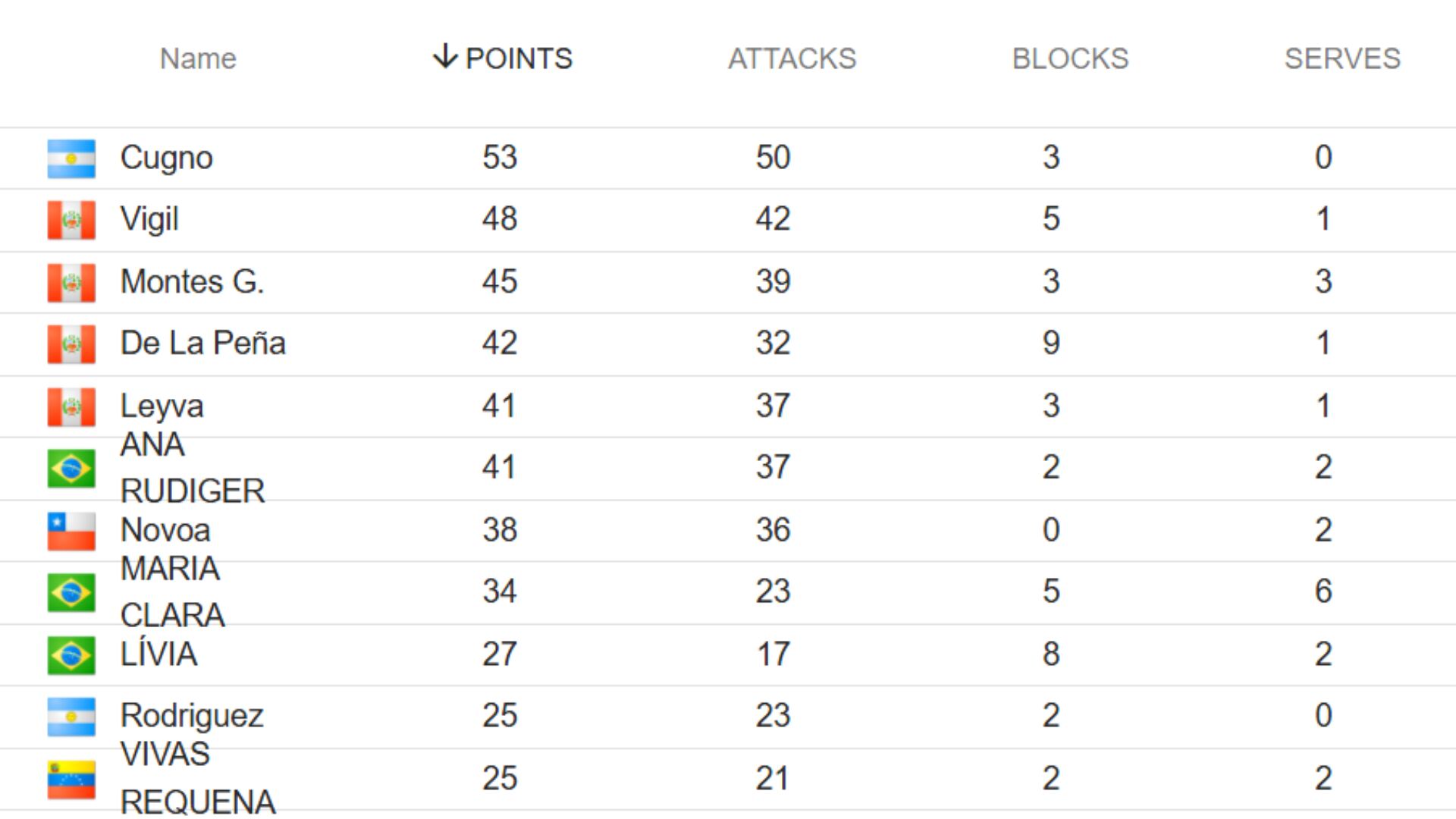
Task: Sort the table by POINTS column
Action: pyautogui.click(x=519, y=58)
